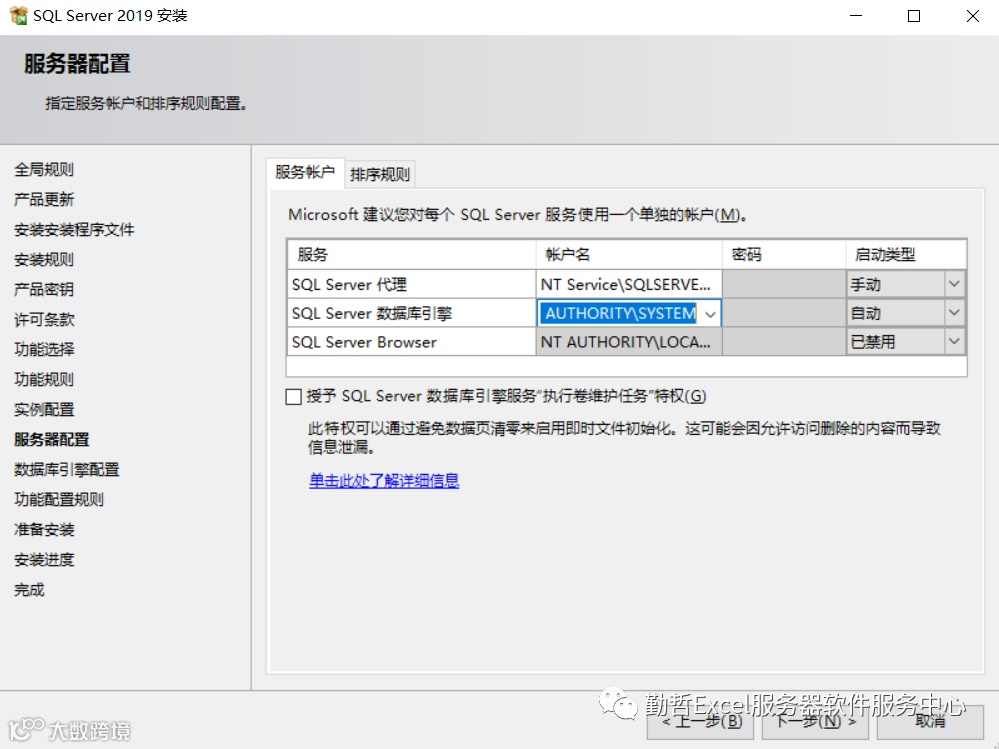Click the 服务器配置 step in sidebar
This screenshot has height=749, width=999.
click(52, 439)
